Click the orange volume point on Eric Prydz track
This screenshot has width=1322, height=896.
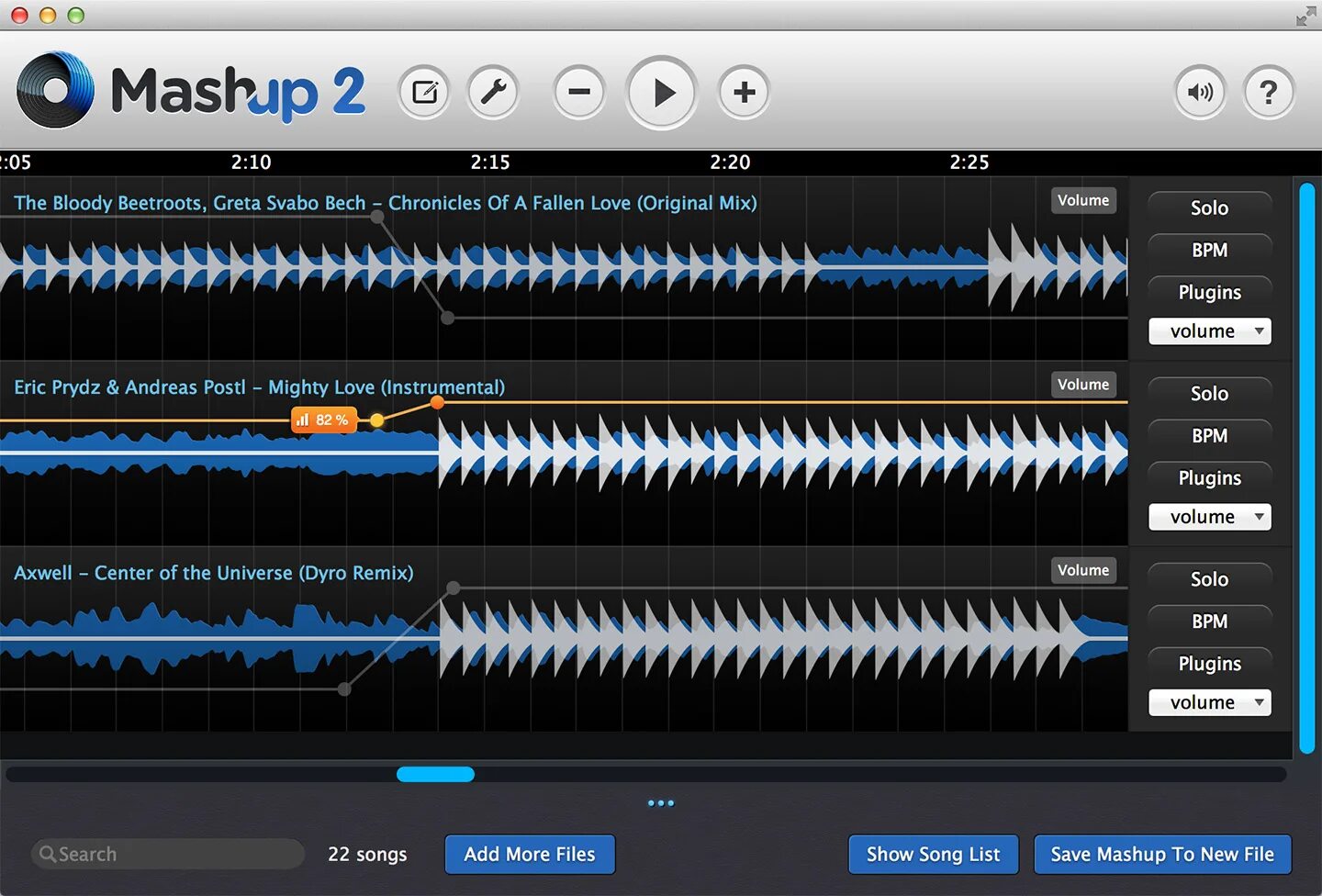(437, 402)
